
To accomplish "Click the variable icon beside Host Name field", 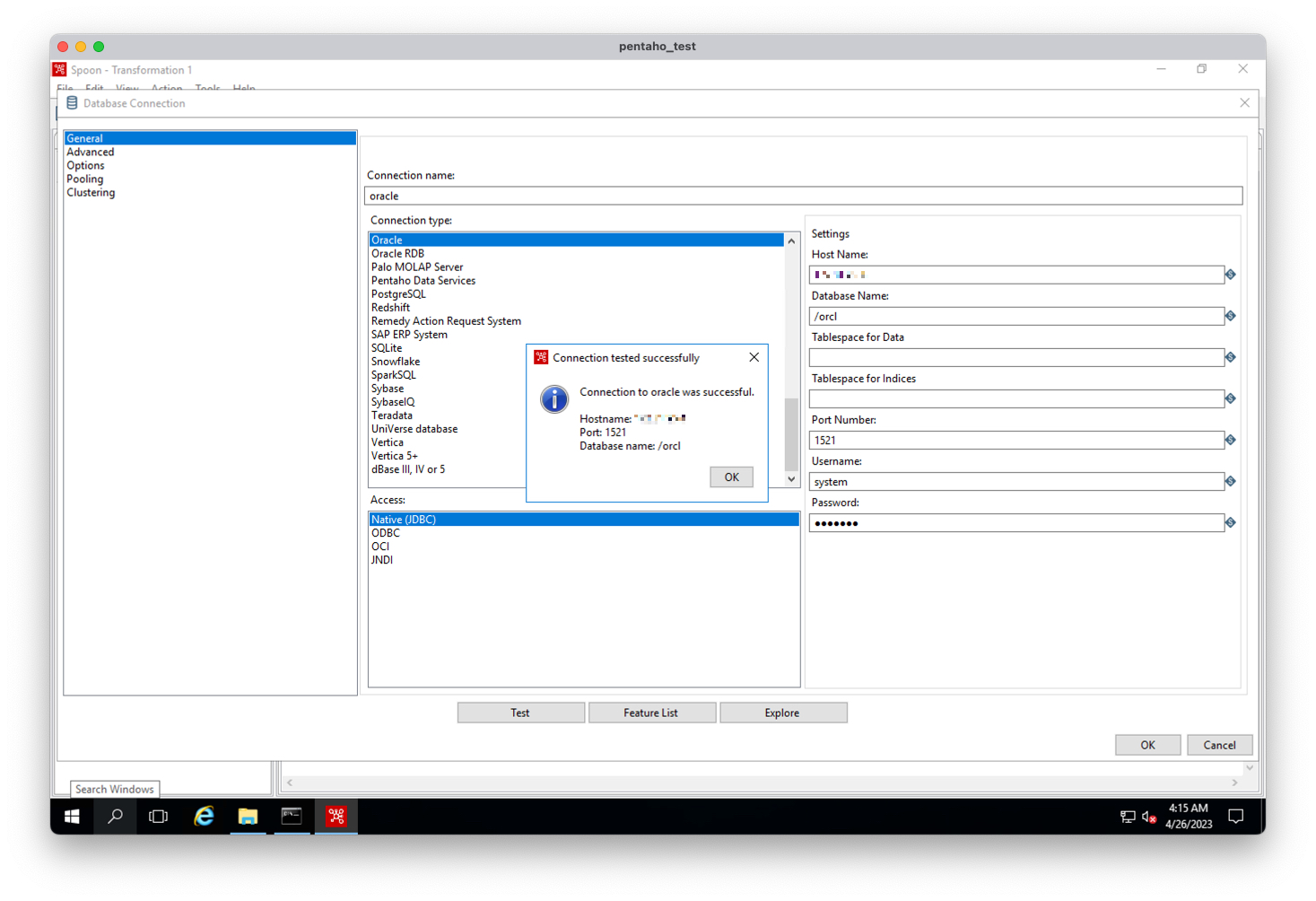I will tap(1231, 275).
